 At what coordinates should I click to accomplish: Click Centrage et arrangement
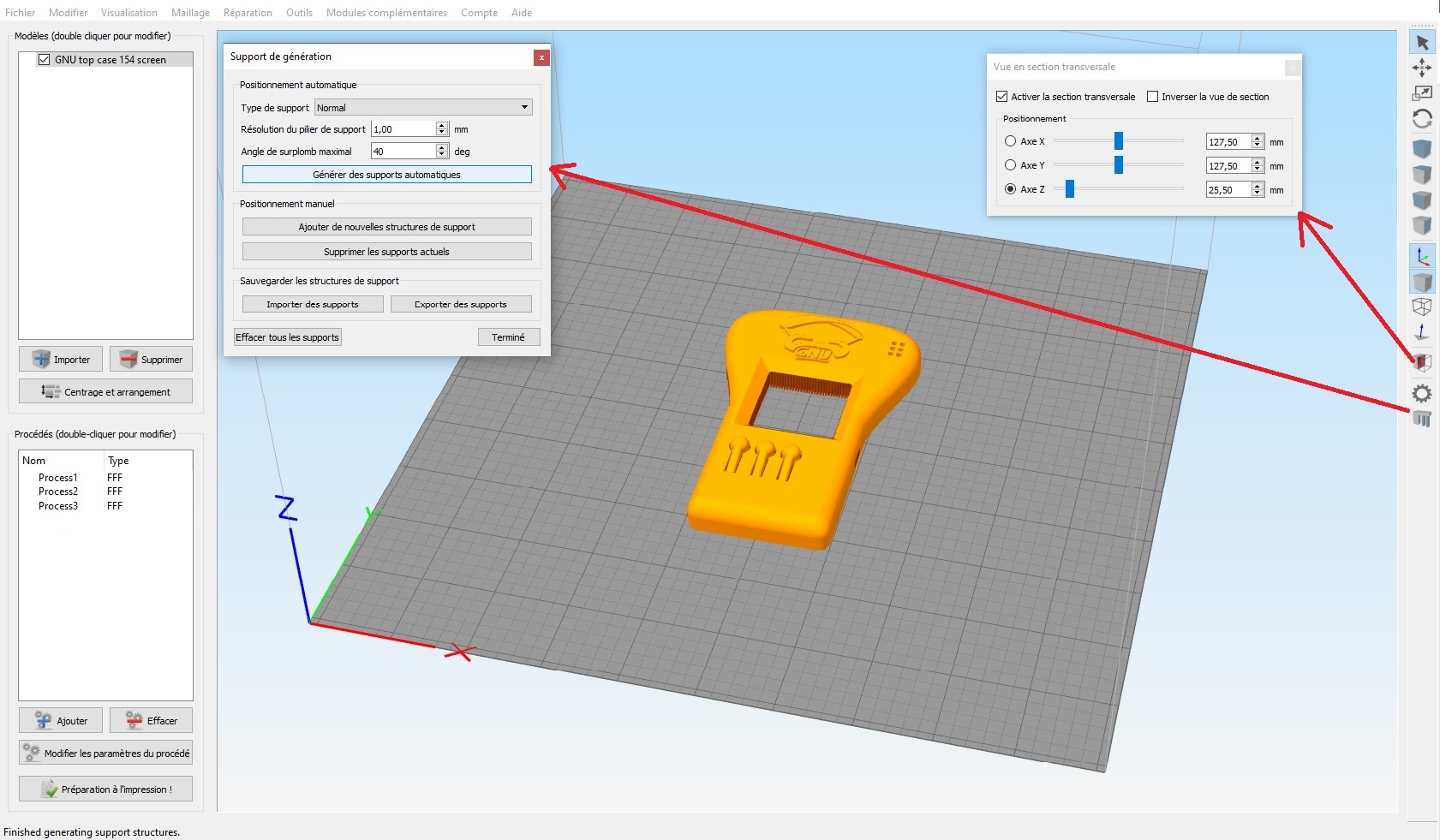tap(105, 391)
